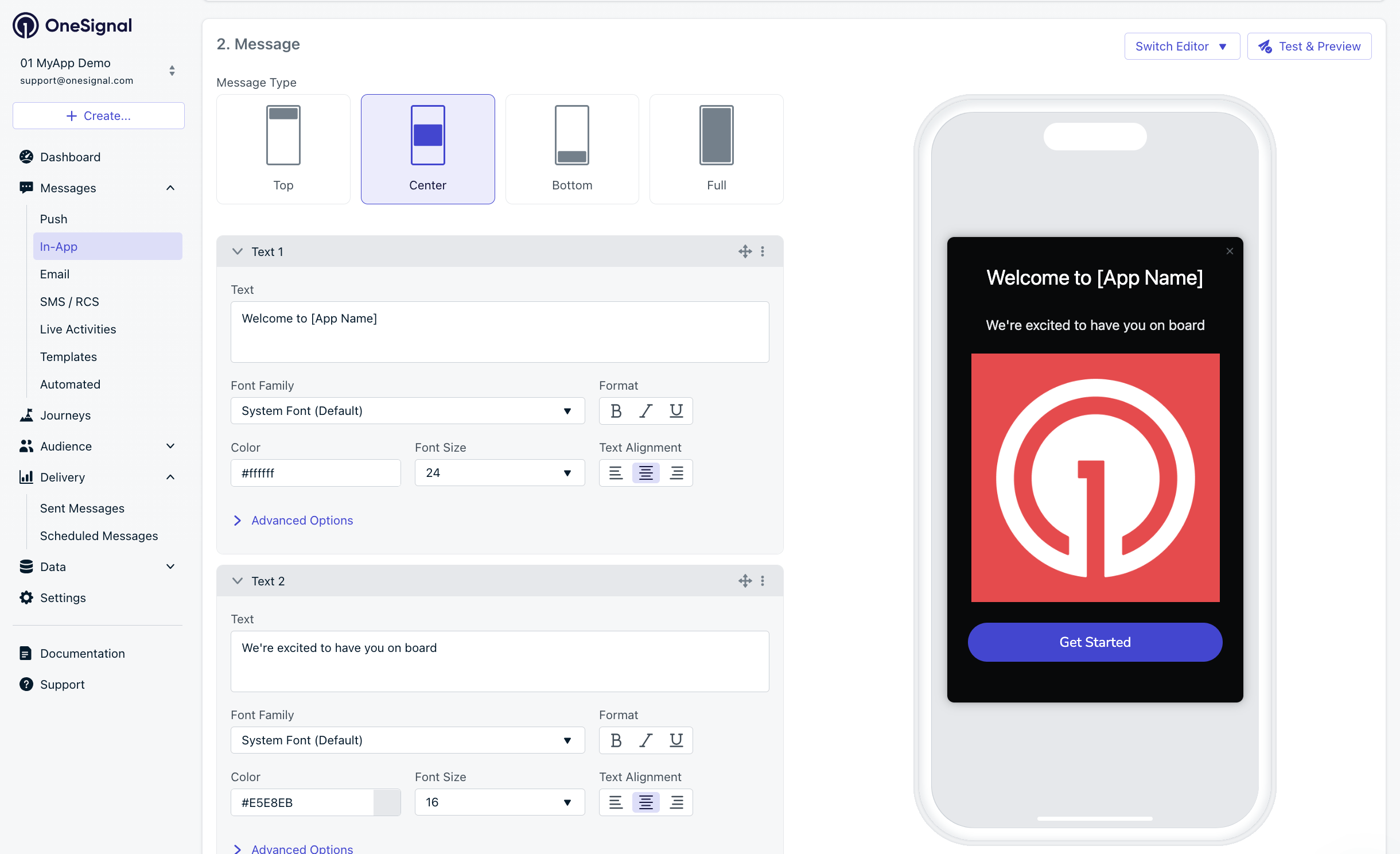This screenshot has width=1400, height=854.
Task: Expand Advanced Options under Text 1
Action: tap(302, 521)
